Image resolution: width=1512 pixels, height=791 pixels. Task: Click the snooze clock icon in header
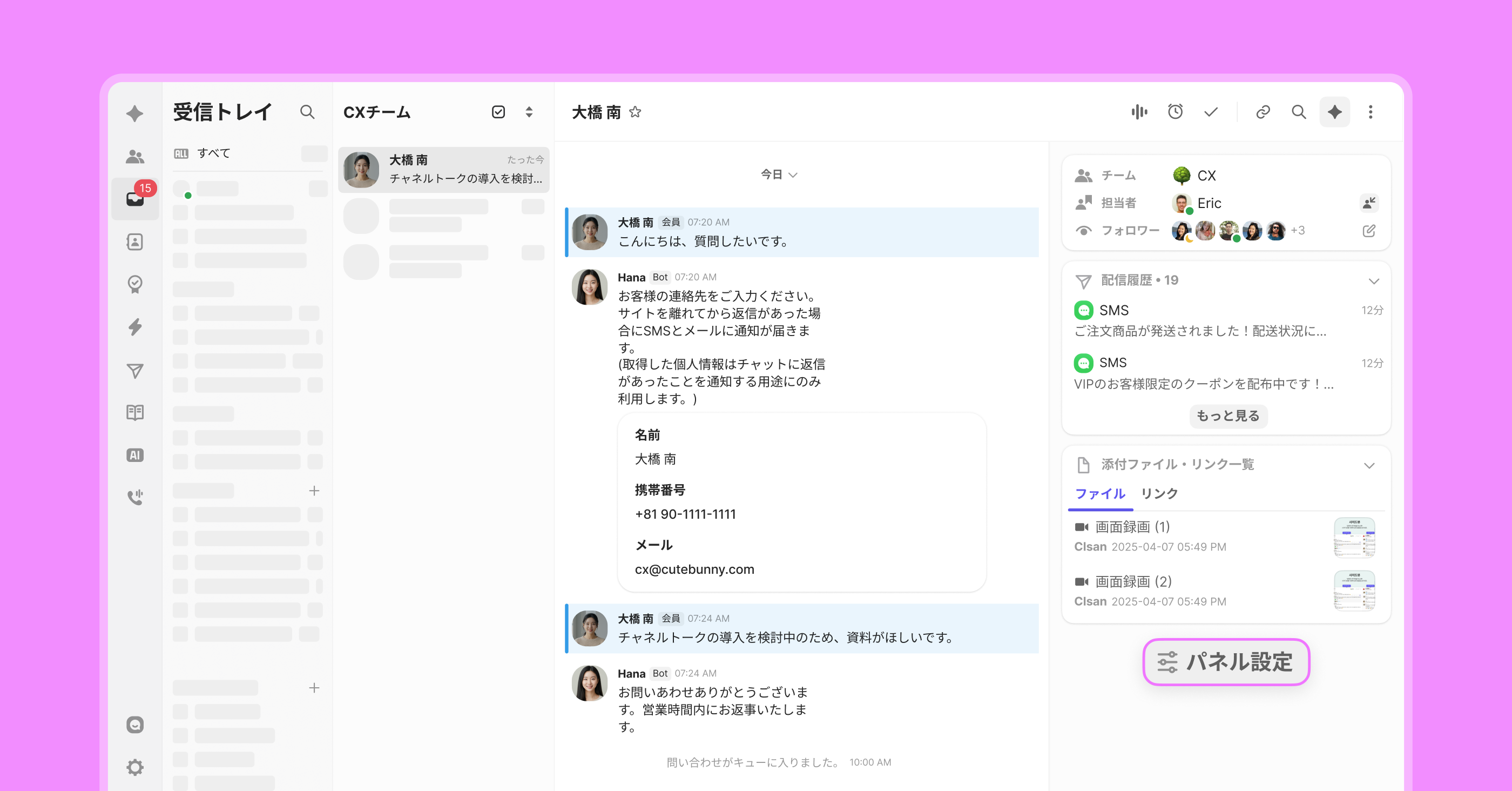pyautogui.click(x=1175, y=112)
